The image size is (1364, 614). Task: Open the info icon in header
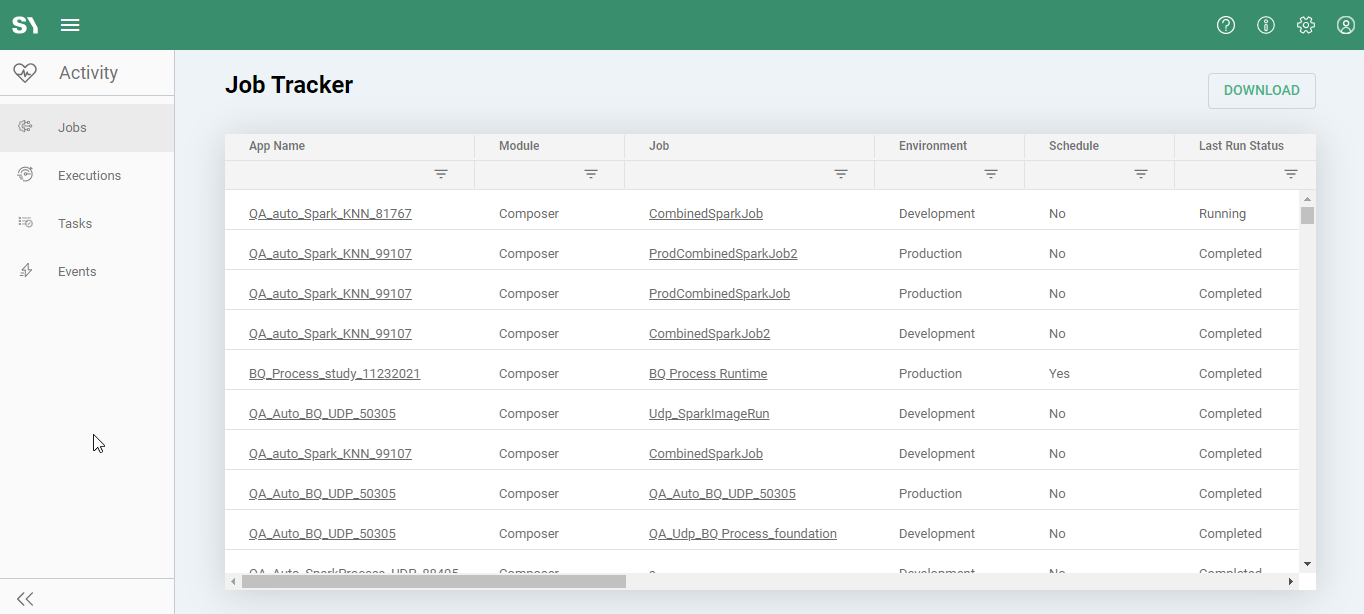pyautogui.click(x=1266, y=25)
